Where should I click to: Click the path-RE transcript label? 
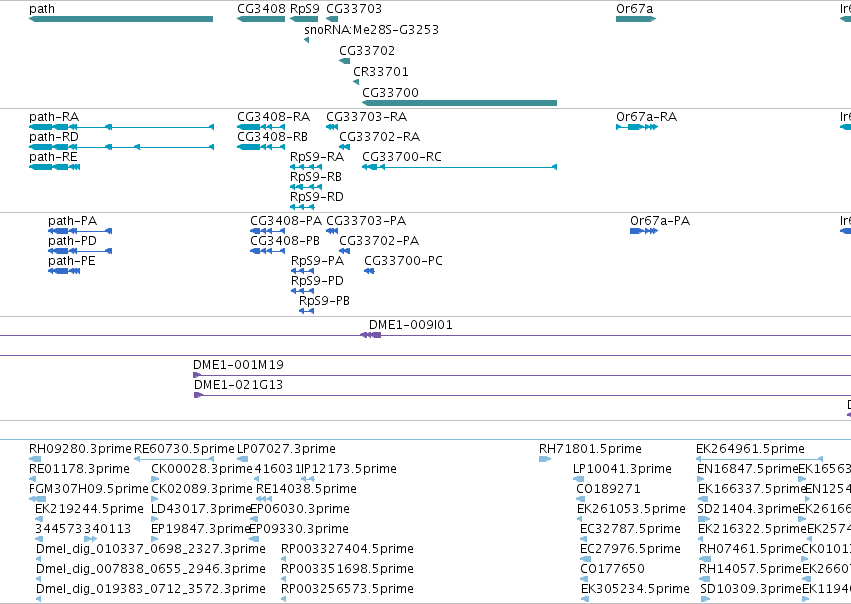(x=53, y=157)
